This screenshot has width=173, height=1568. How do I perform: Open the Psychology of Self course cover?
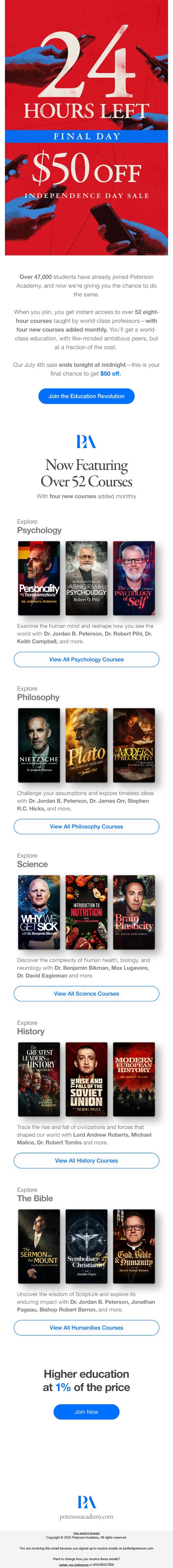click(x=134, y=578)
